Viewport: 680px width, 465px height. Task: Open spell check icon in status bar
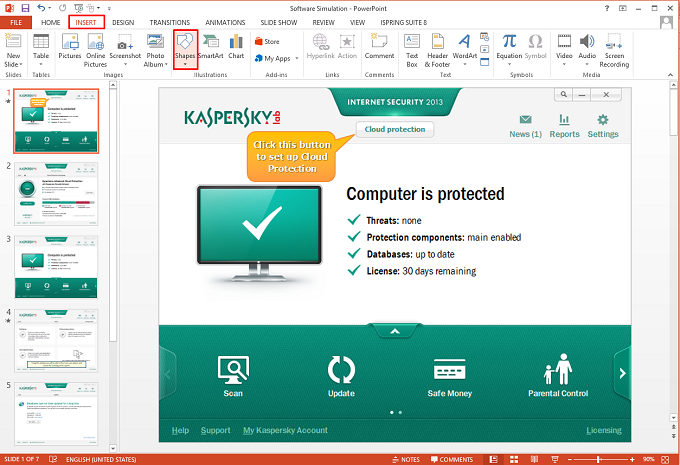click(x=53, y=459)
